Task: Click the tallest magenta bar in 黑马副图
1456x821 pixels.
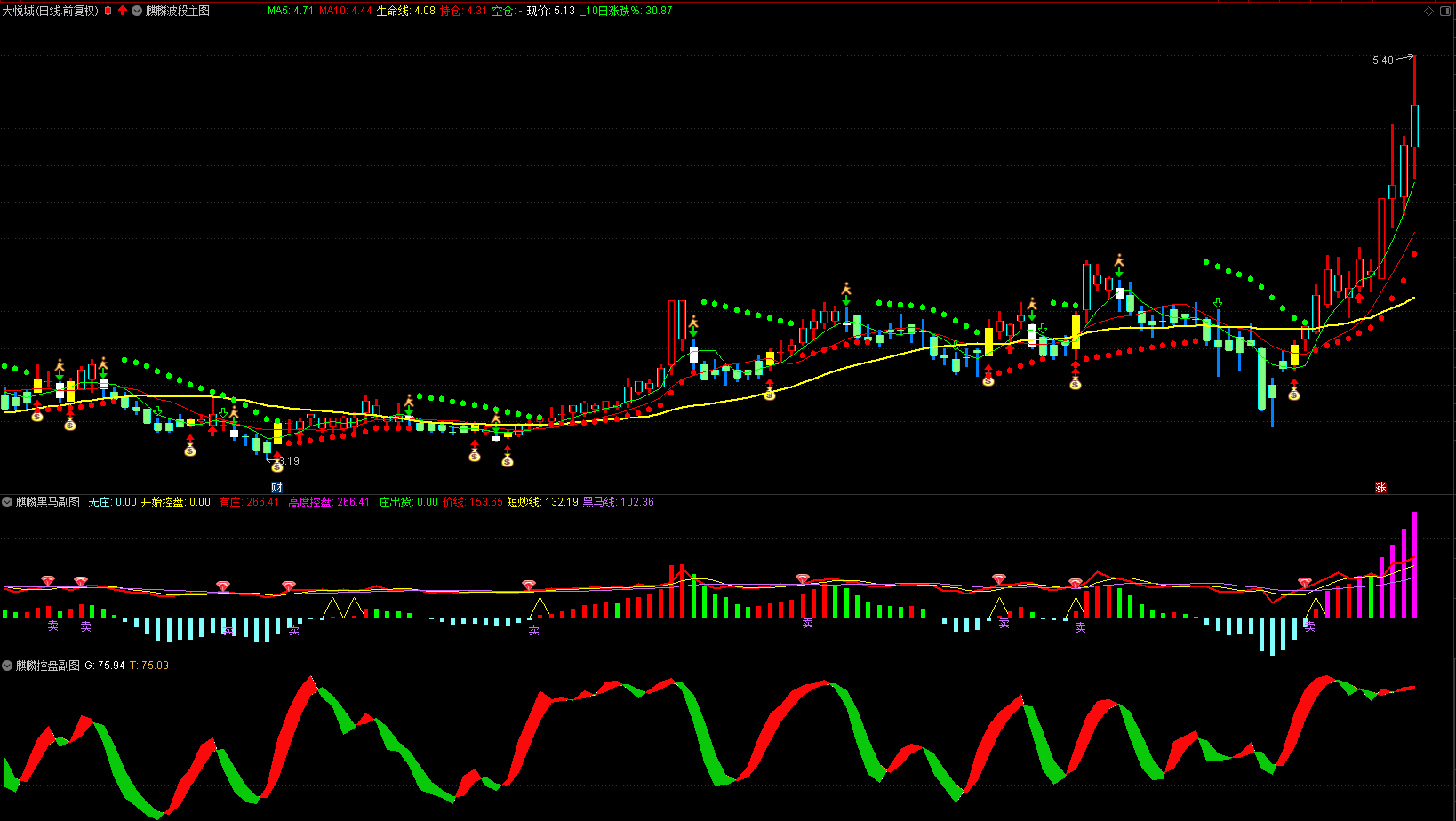Action: click(x=1414, y=564)
